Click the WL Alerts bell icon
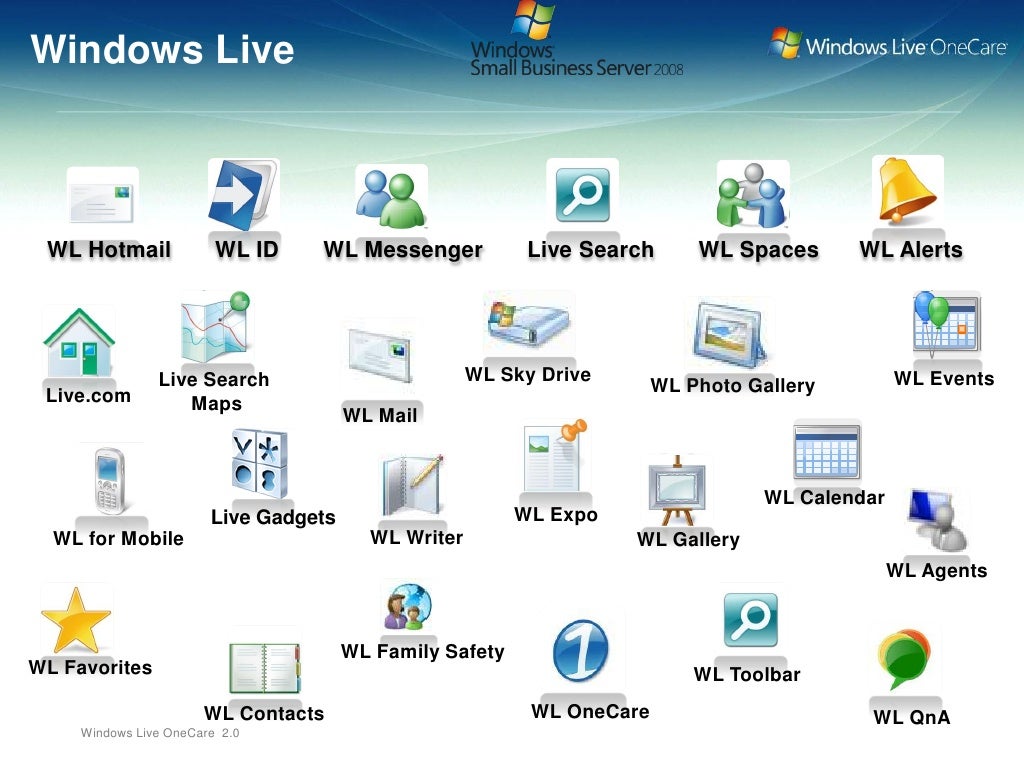 [x=906, y=190]
